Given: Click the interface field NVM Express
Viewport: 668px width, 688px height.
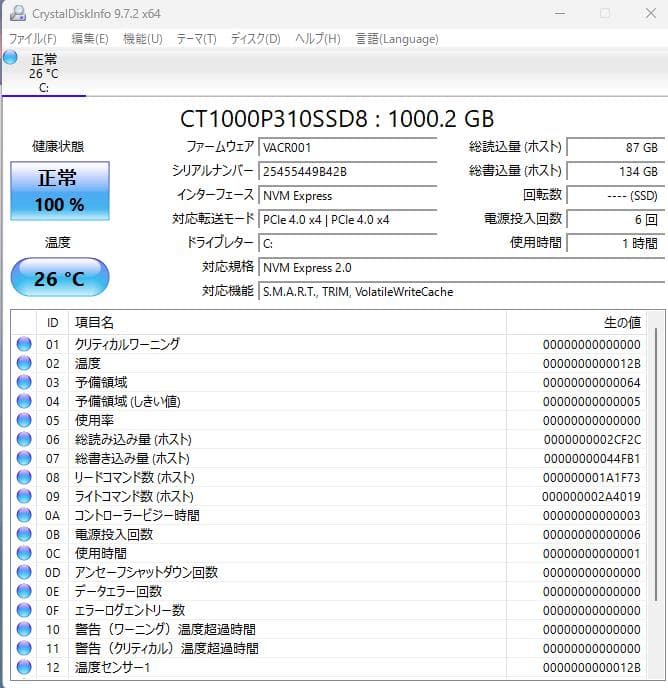Looking at the screenshot, I should tap(348, 196).
